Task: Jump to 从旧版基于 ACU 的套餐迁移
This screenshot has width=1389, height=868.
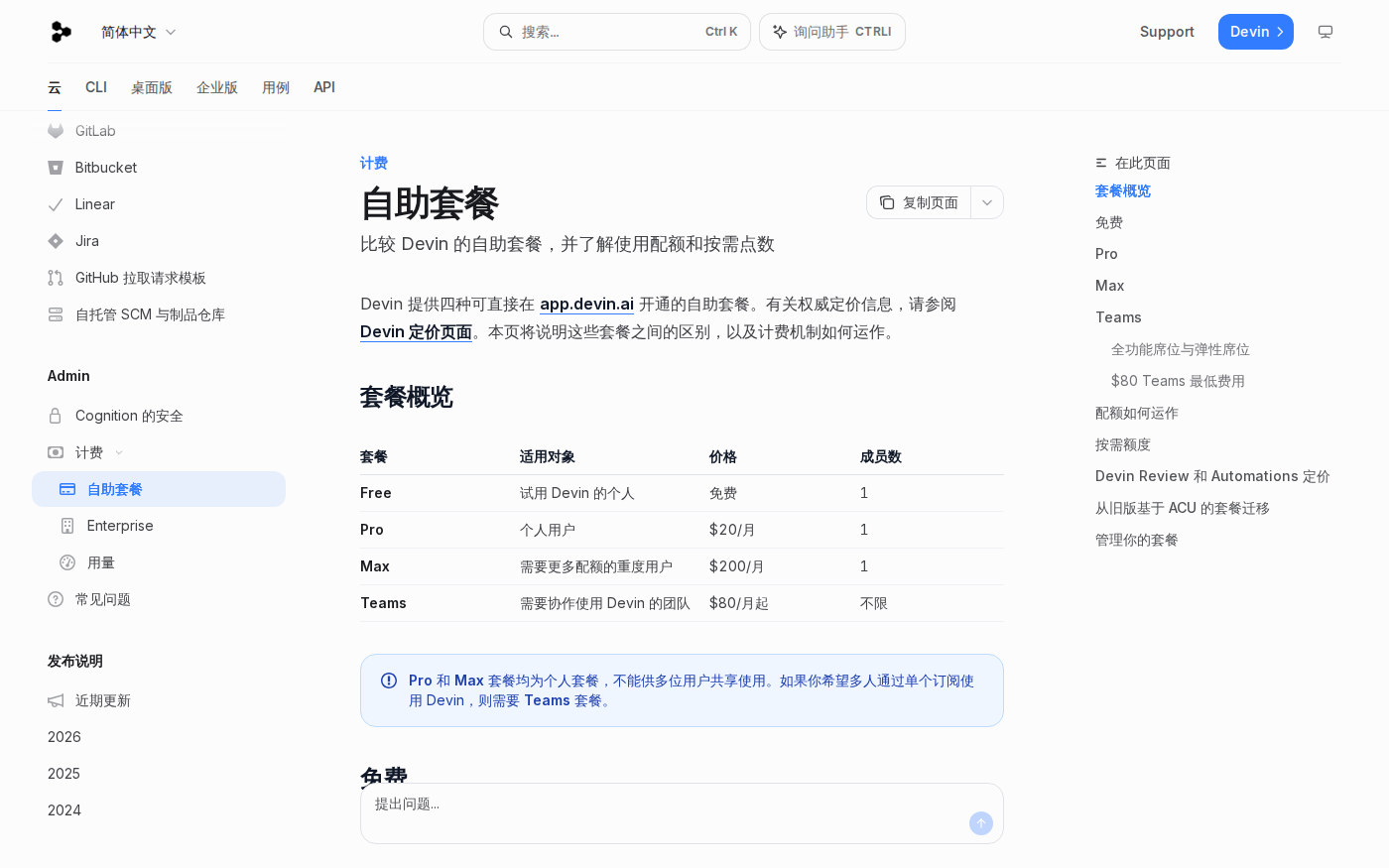Action: (x=1183, y=508)
